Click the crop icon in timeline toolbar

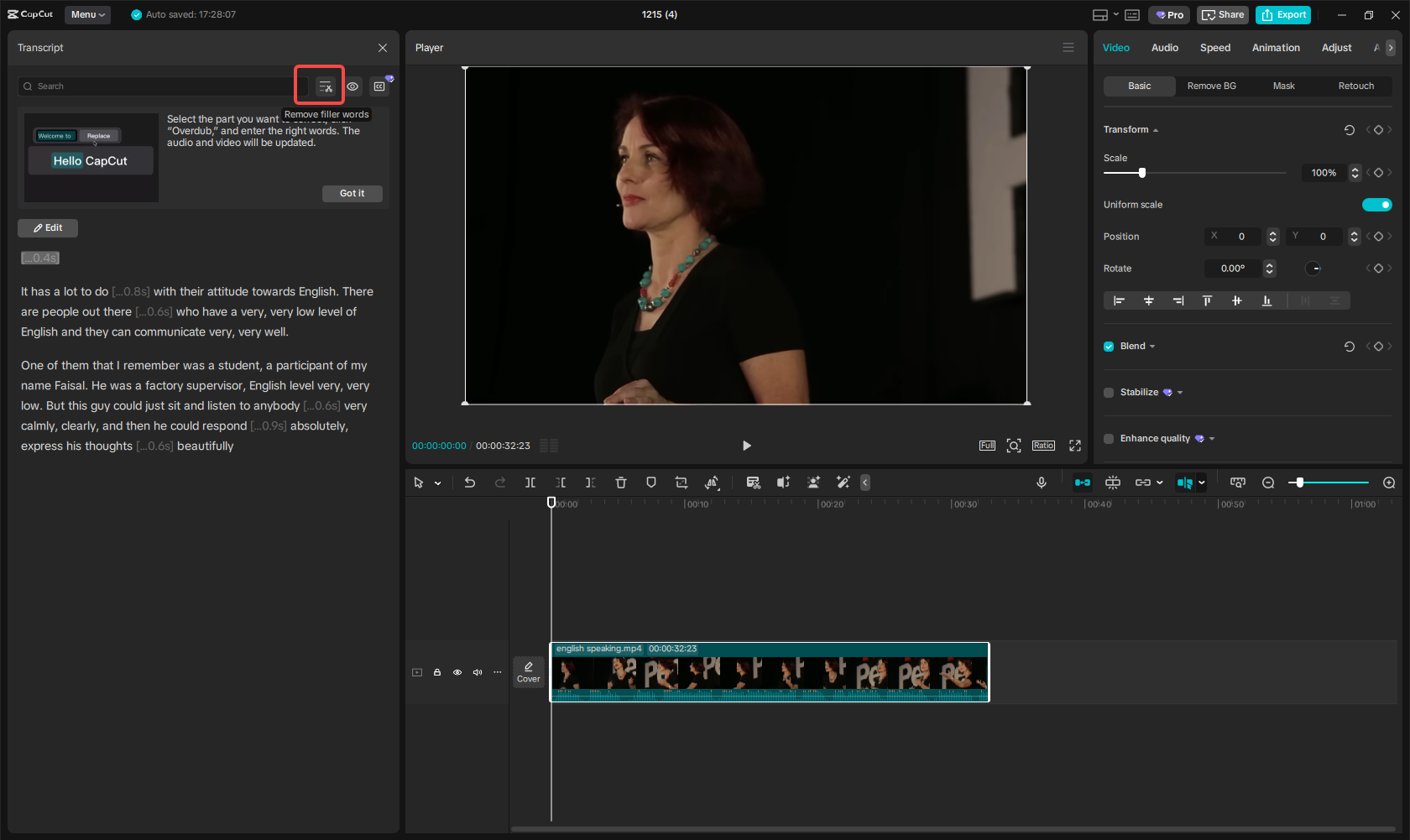pyautogui.click(x=681, y=483)
